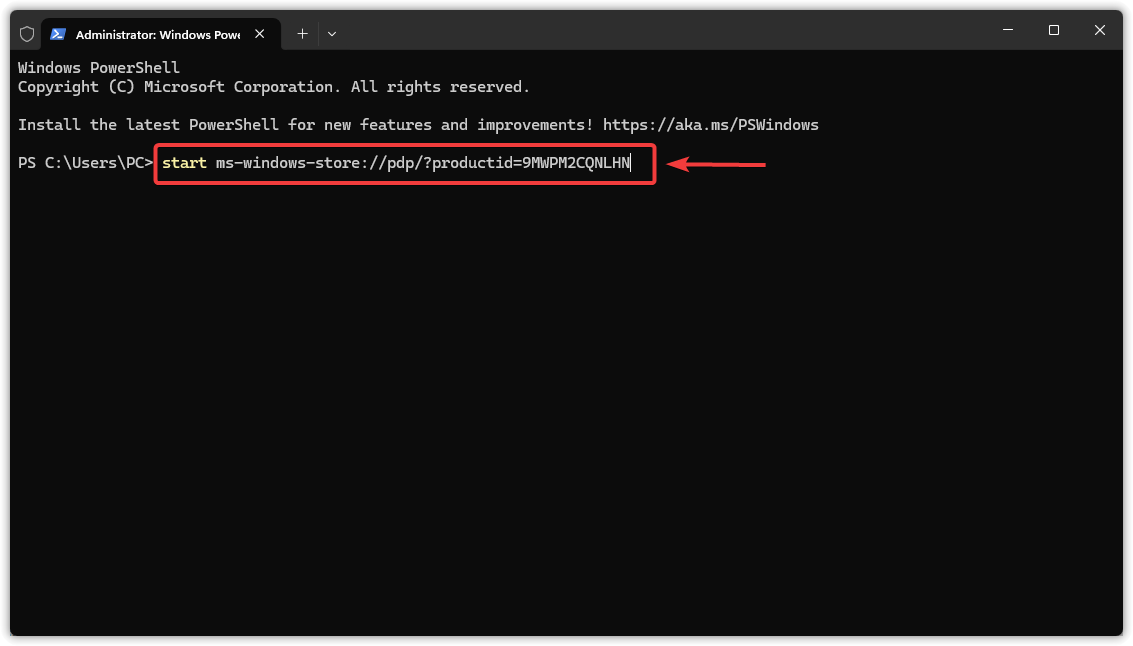The image size is (1133, 646).
Task: Click the ms-windows-store://pdp/?productid=9MWPM2CQNLHN argument
Action: [423, 163]
